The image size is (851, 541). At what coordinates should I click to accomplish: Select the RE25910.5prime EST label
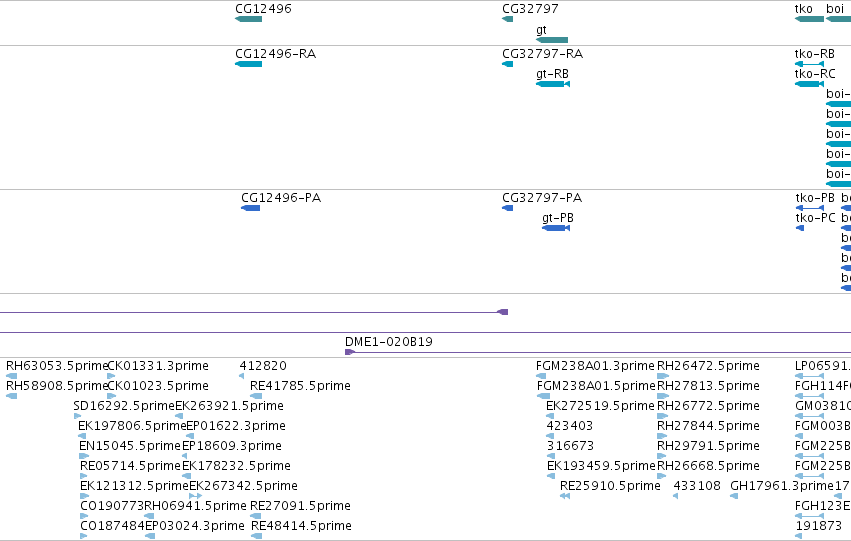(610, 486)
